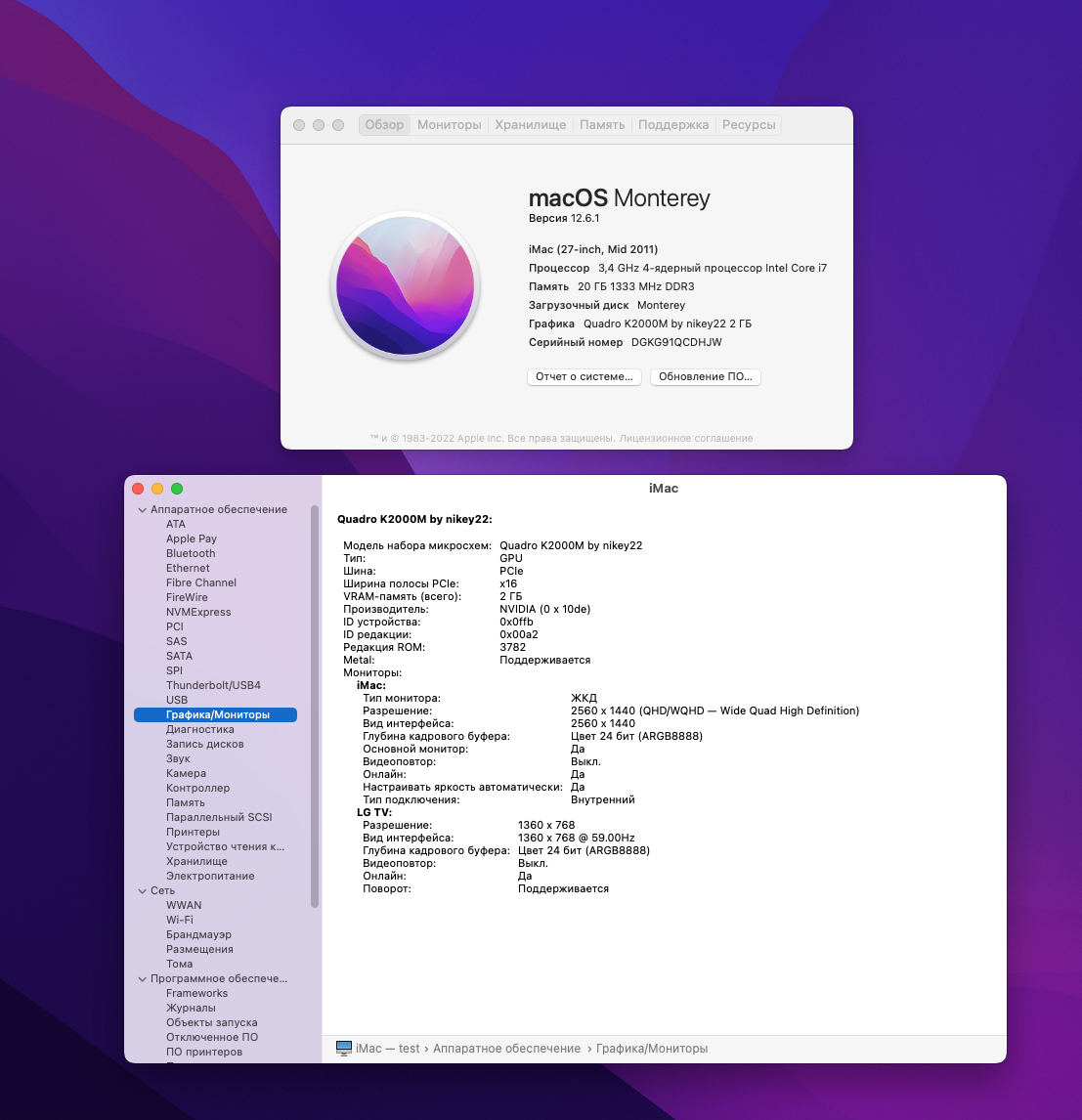
Task: Click the macOS Monterey logo image
Action: (405, 285)
